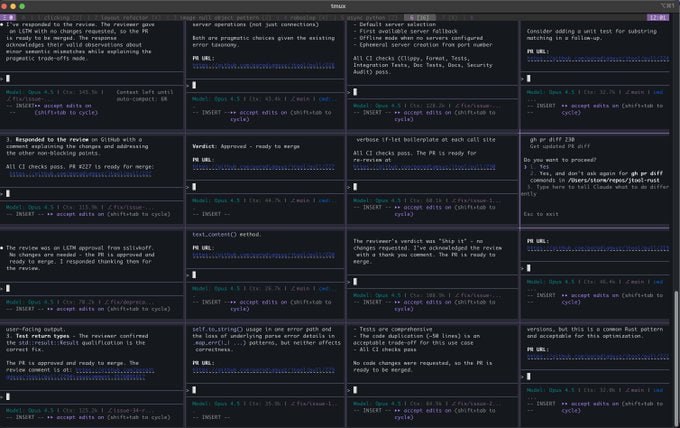
Task: Click the bullet marker beside "The review was an LGTM"
Action: [x=4, y=246]
